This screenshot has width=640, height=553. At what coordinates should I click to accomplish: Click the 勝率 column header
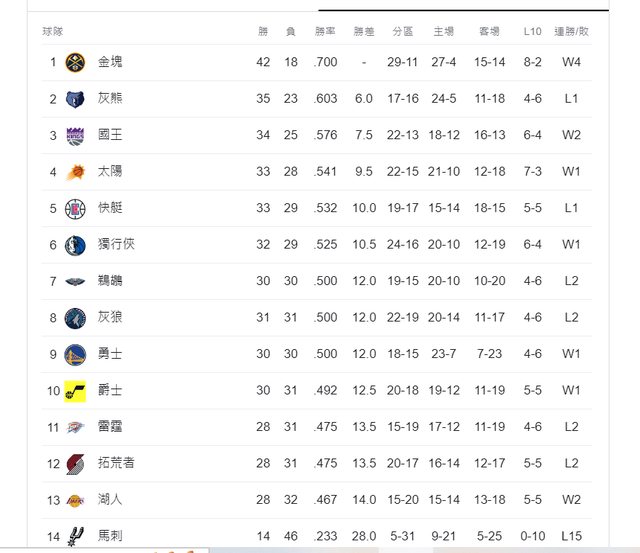tap(325, 31)
